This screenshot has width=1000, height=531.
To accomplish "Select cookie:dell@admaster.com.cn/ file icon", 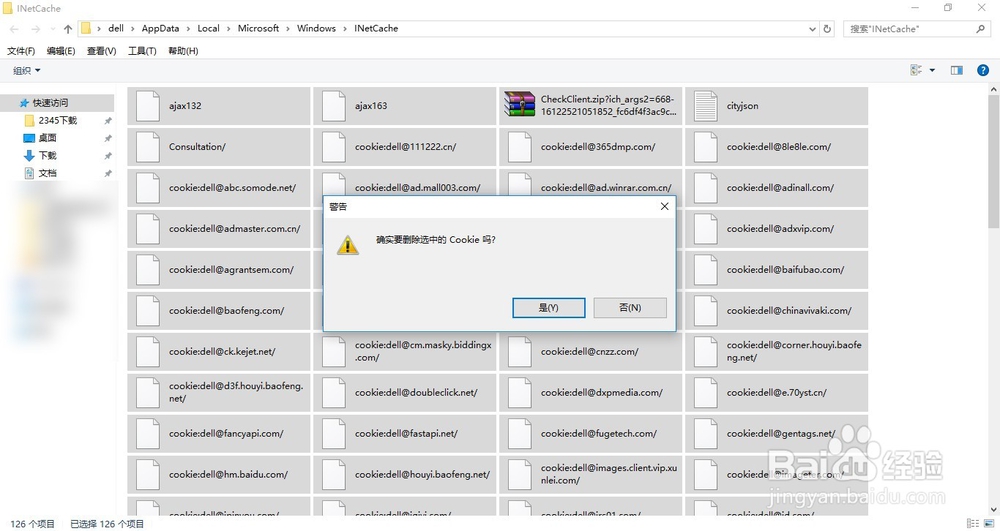I will click(147, 229).
